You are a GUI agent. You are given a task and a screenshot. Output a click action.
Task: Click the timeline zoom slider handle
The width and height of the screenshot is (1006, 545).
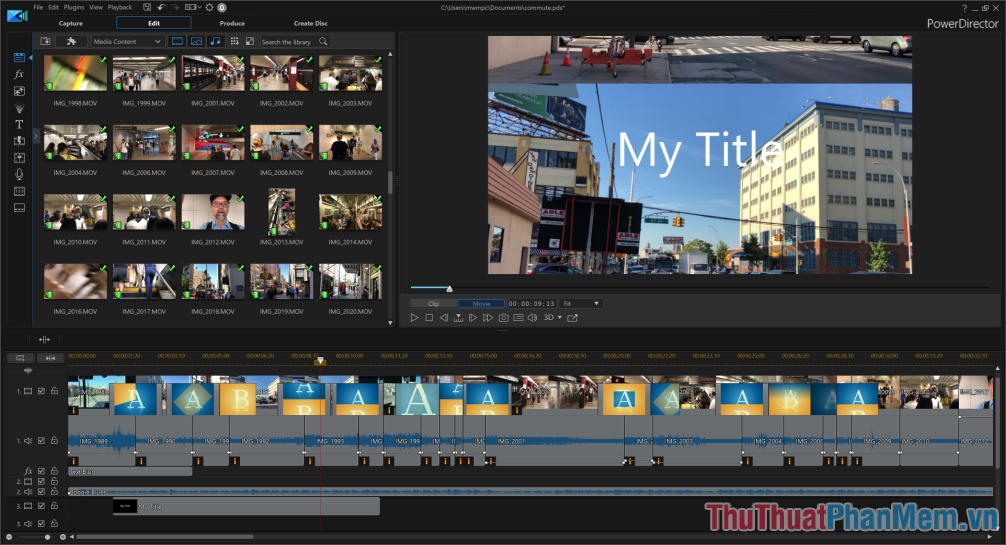coord(47,537)
